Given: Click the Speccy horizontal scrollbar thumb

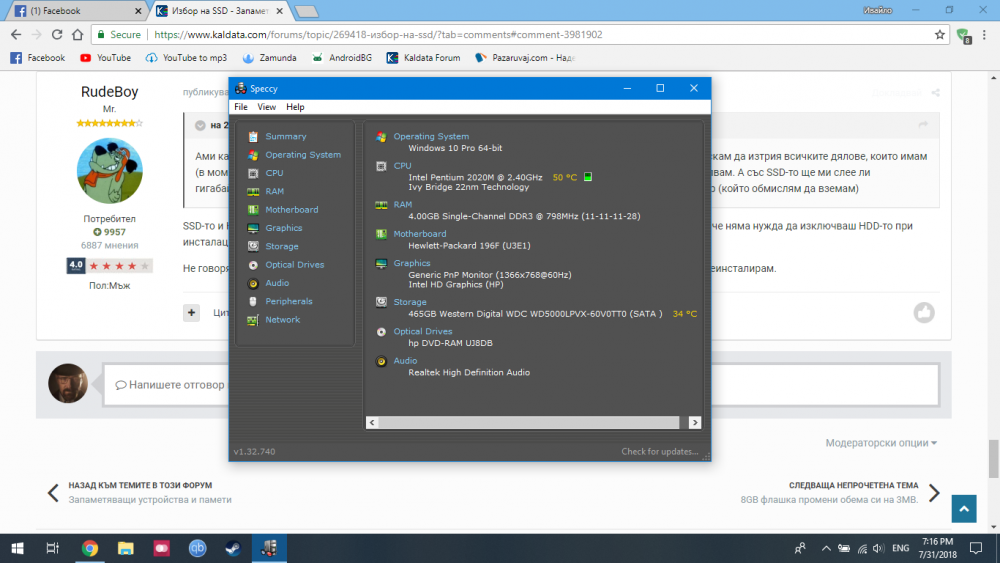Looking at the screenshot, I should point(529,423).
